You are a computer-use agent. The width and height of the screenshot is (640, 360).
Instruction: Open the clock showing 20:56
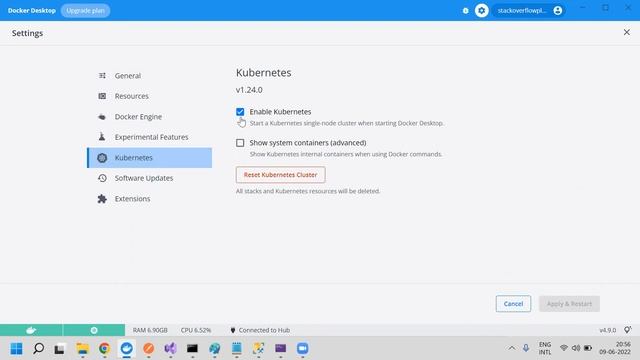pos(615,348)
